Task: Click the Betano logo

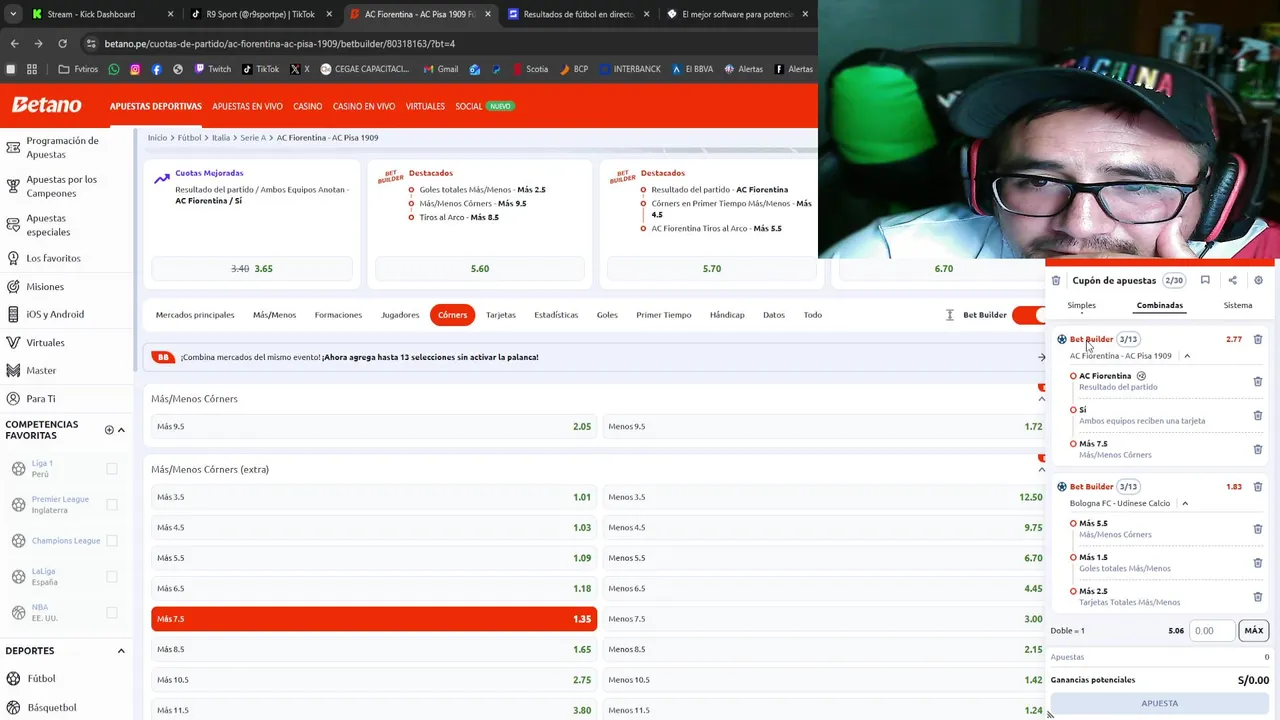Action: [46, 105]
